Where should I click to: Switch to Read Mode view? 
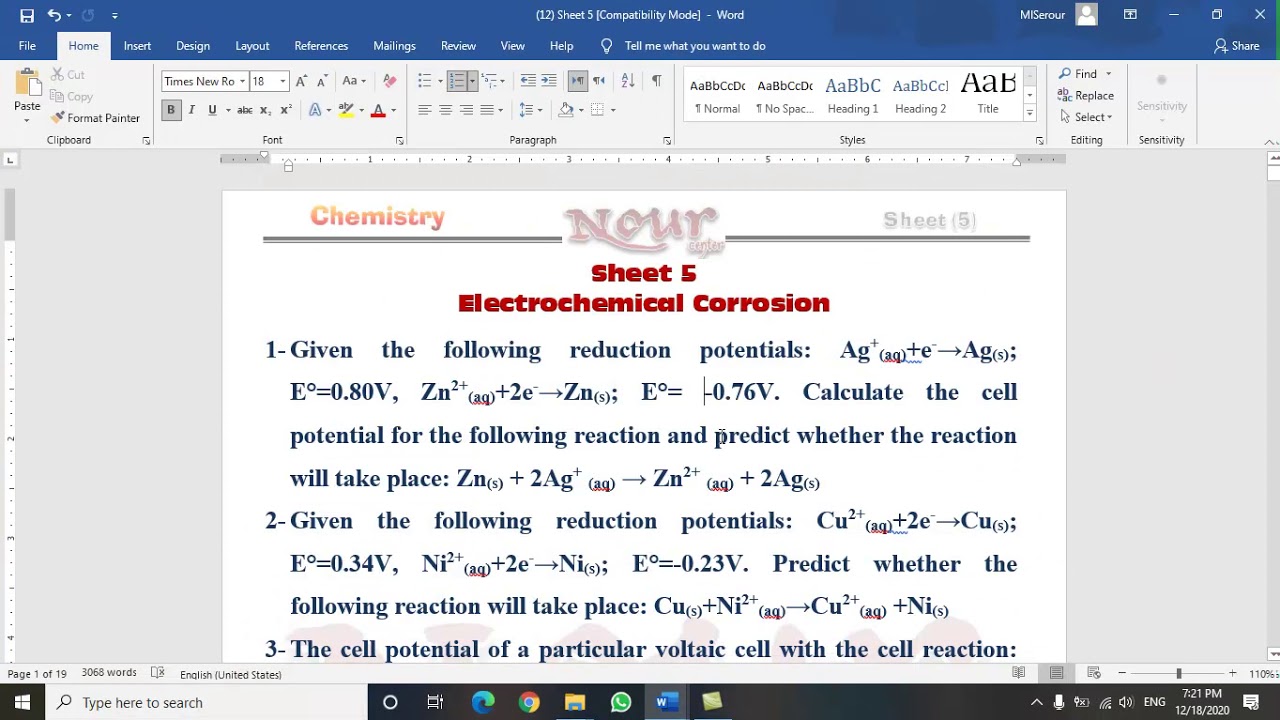click(1019, 674)
